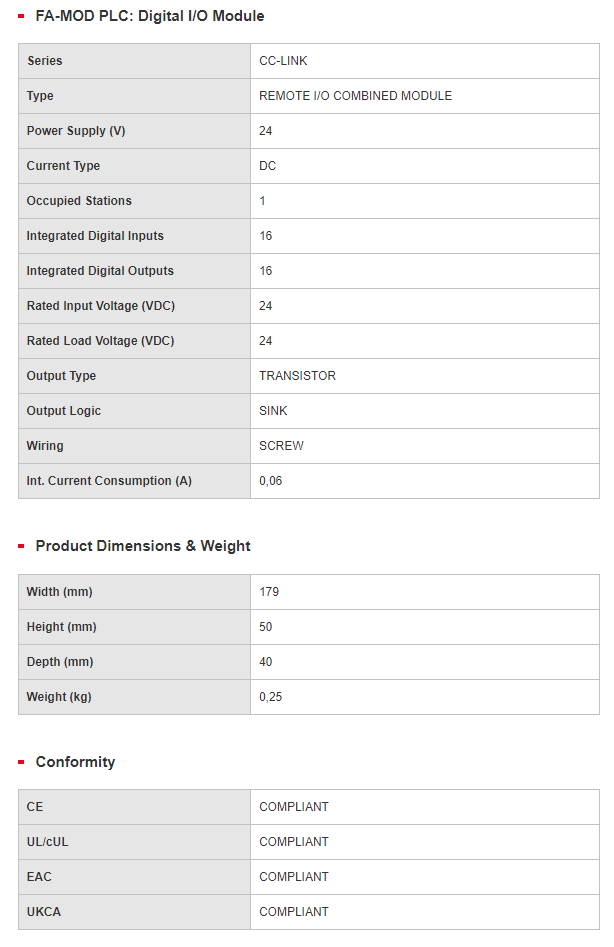This screenshot has width=614, height=947.
Task: Click the SCREW wiring value
Action: [x=281, y=446]
